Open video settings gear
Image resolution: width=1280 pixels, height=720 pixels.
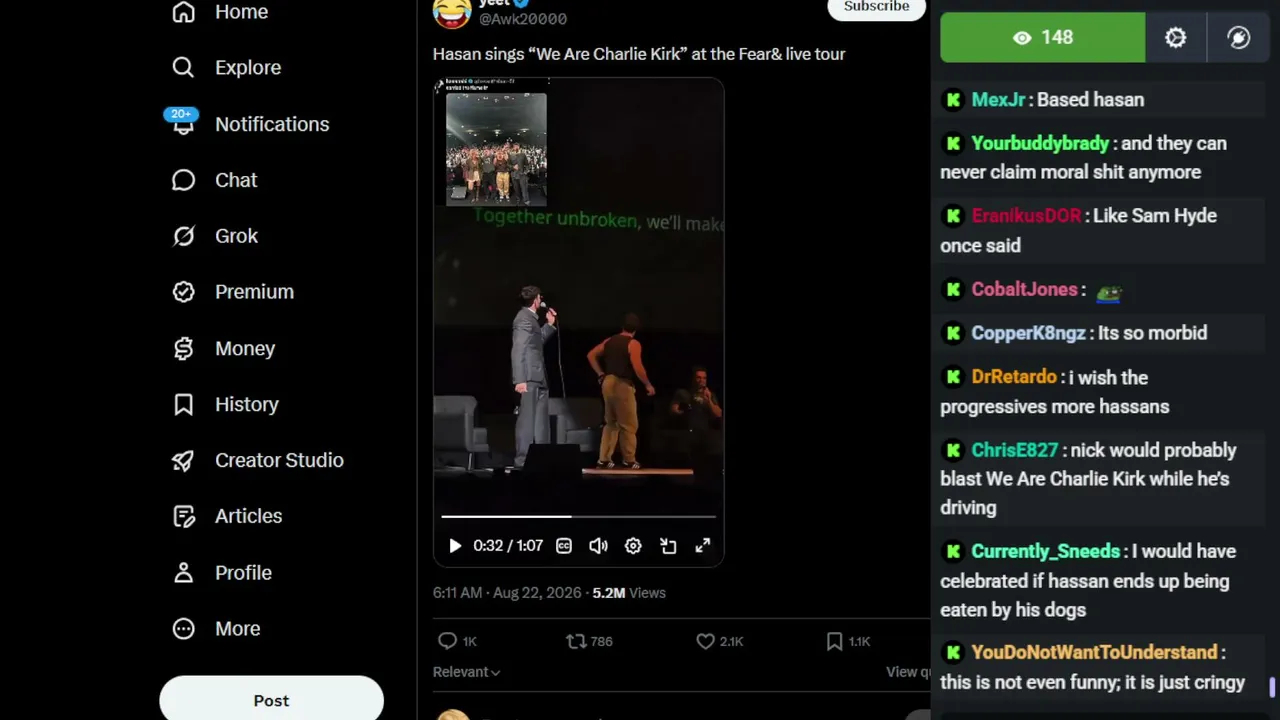tap(633, 546)
